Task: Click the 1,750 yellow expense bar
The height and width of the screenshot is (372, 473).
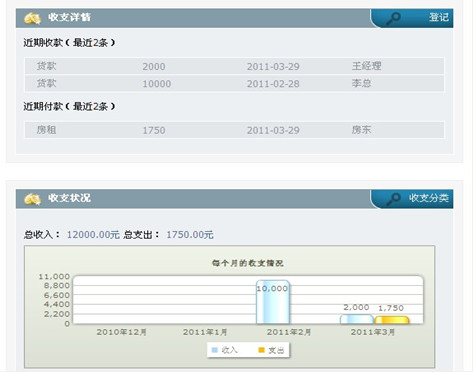Action: tap(392, 320)
